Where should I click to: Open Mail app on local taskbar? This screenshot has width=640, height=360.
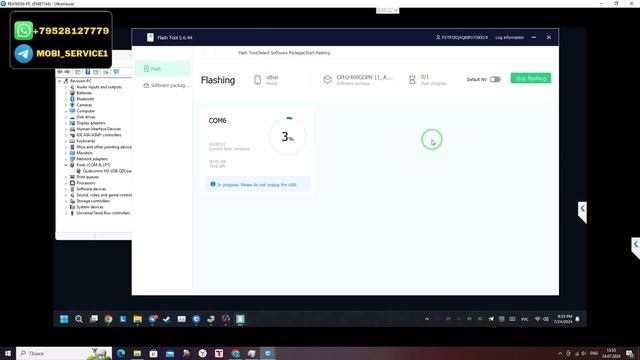coord(170,353)
